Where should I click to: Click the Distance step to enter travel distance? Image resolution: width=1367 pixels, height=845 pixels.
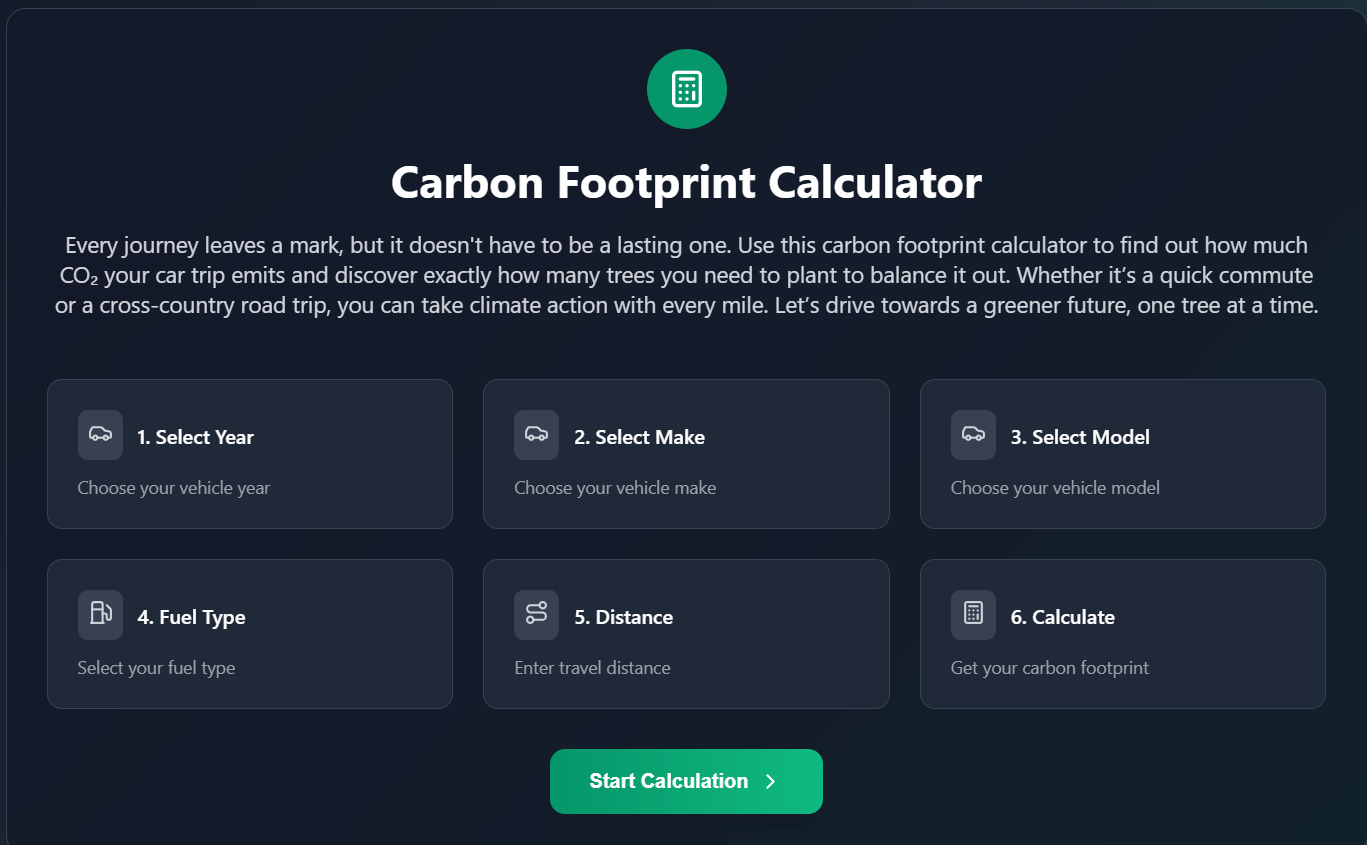[x=686, y=633]
